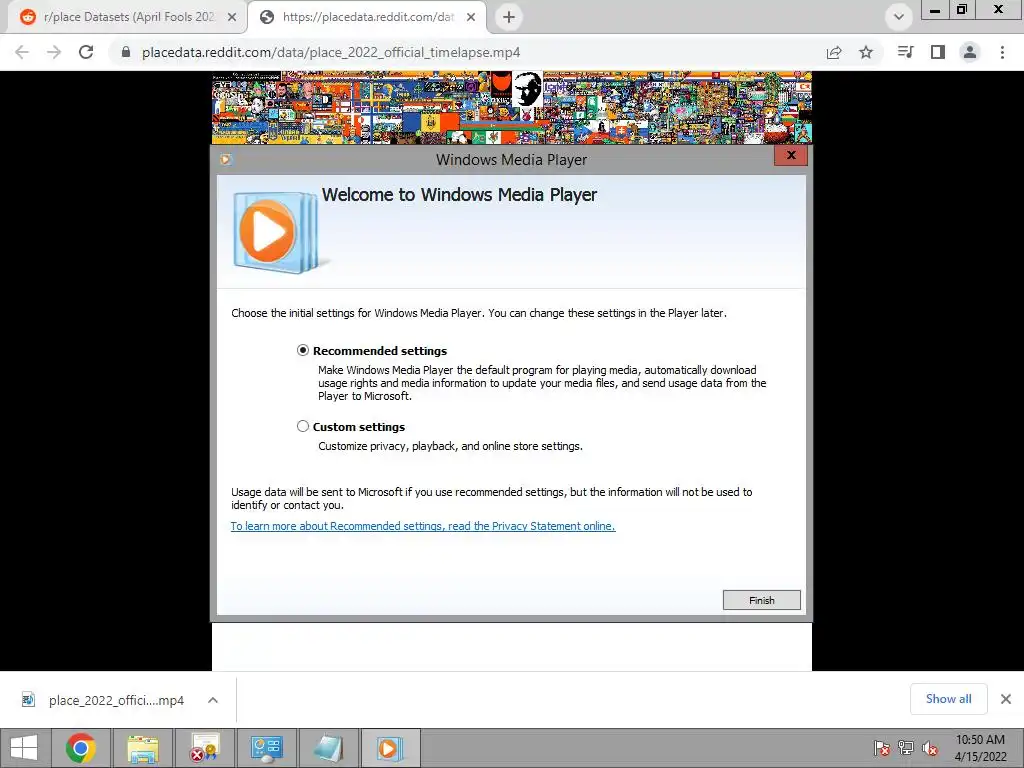Share this page via share icon
The width and height of the screenshot is (1024, 768).
point(834,52)
